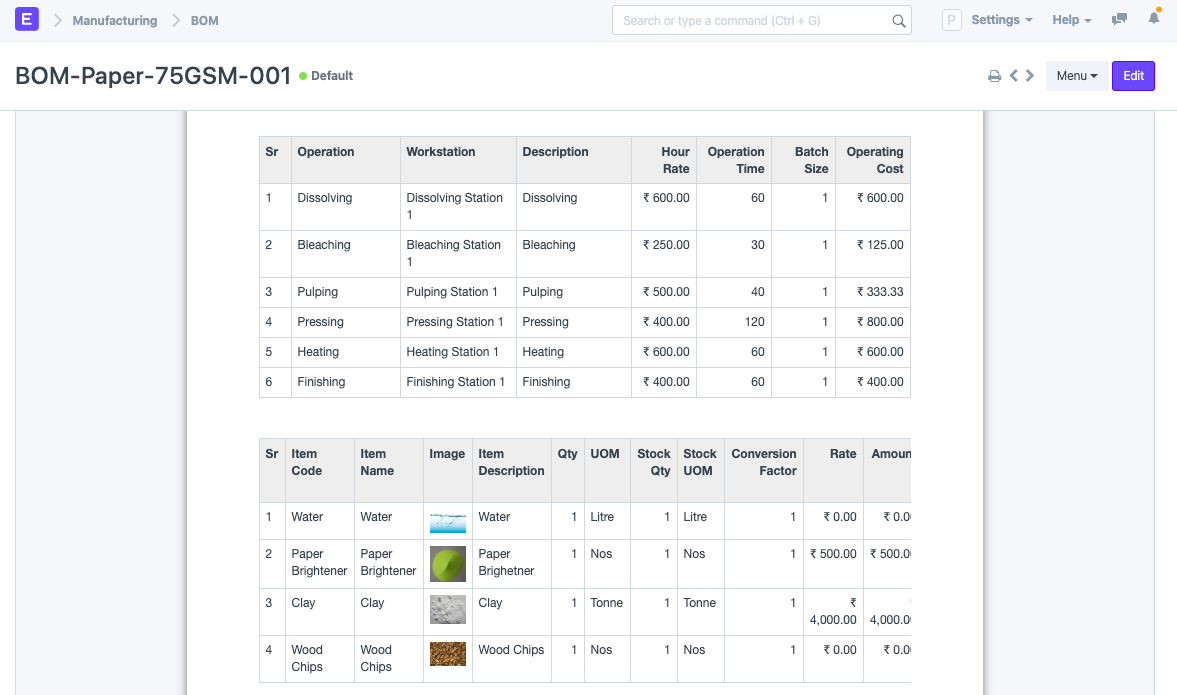Click the user avatar P icon
This screenshot has height=695, width=1177.
tap(952, 20)
